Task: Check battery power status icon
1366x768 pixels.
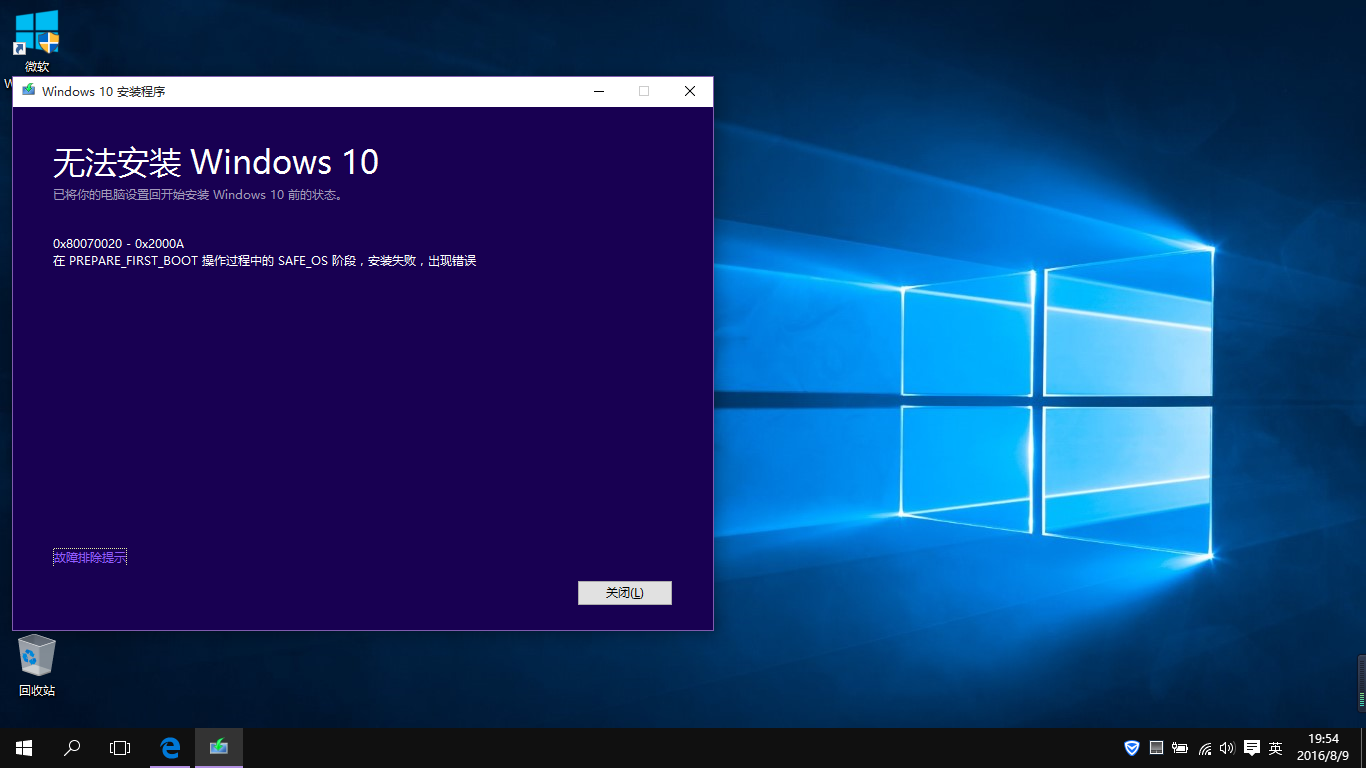Action: coord(1180,748)
